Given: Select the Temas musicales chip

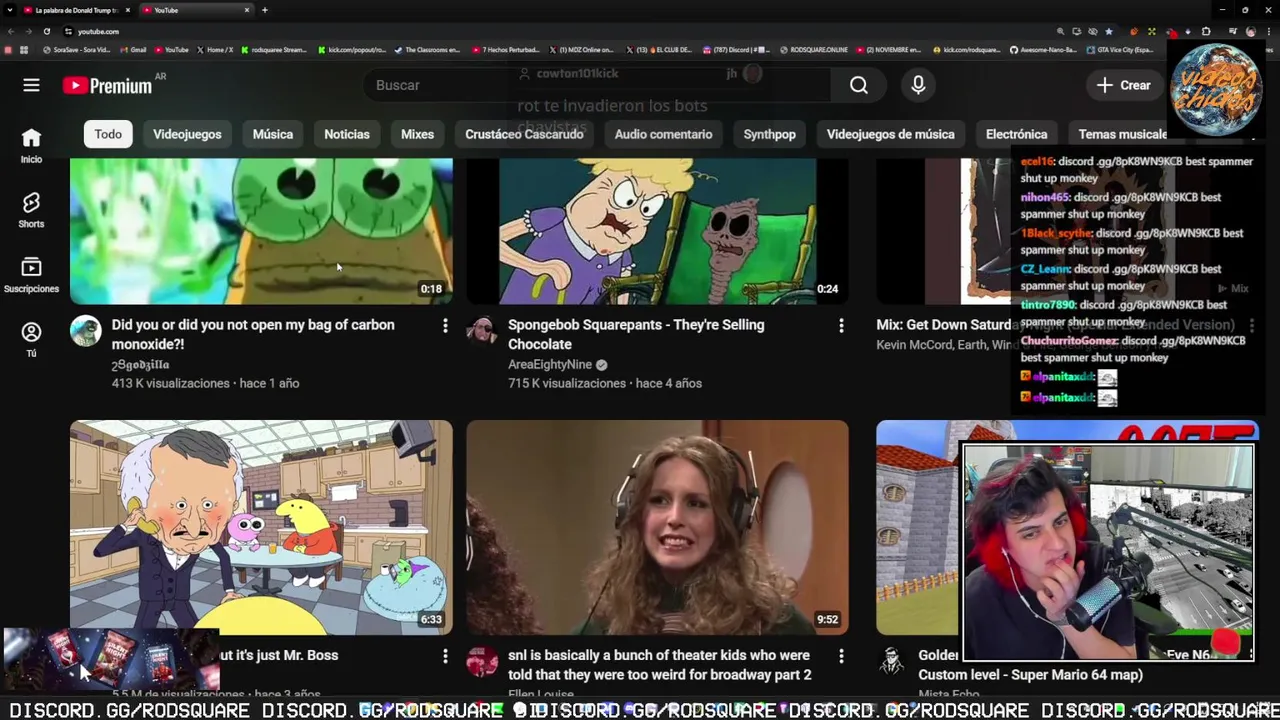Looking at the screenshot, I should 1122,134.
